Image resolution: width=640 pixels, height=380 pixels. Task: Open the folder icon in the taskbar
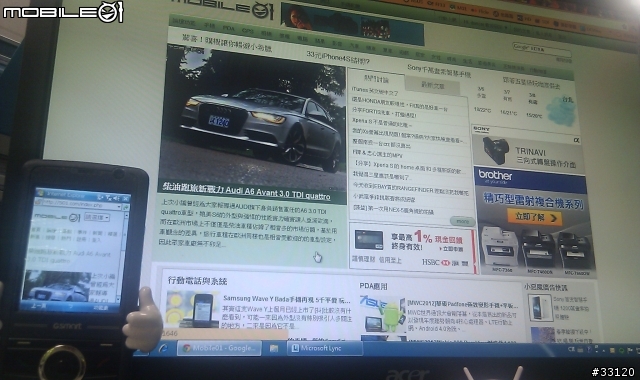pos(274,348)
